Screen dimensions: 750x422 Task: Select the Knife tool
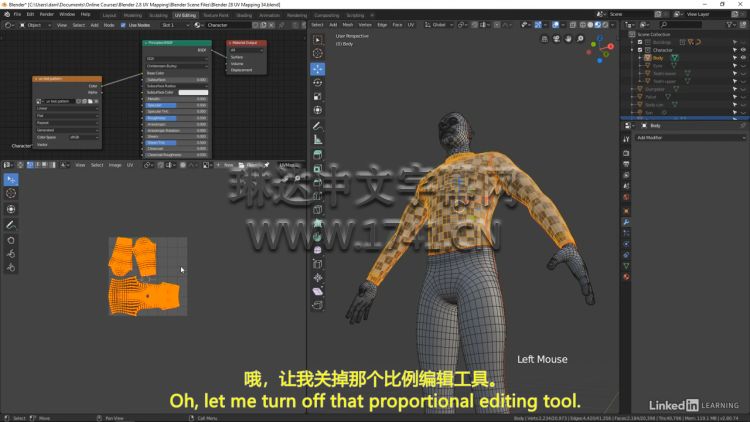(x=318, y=210)
